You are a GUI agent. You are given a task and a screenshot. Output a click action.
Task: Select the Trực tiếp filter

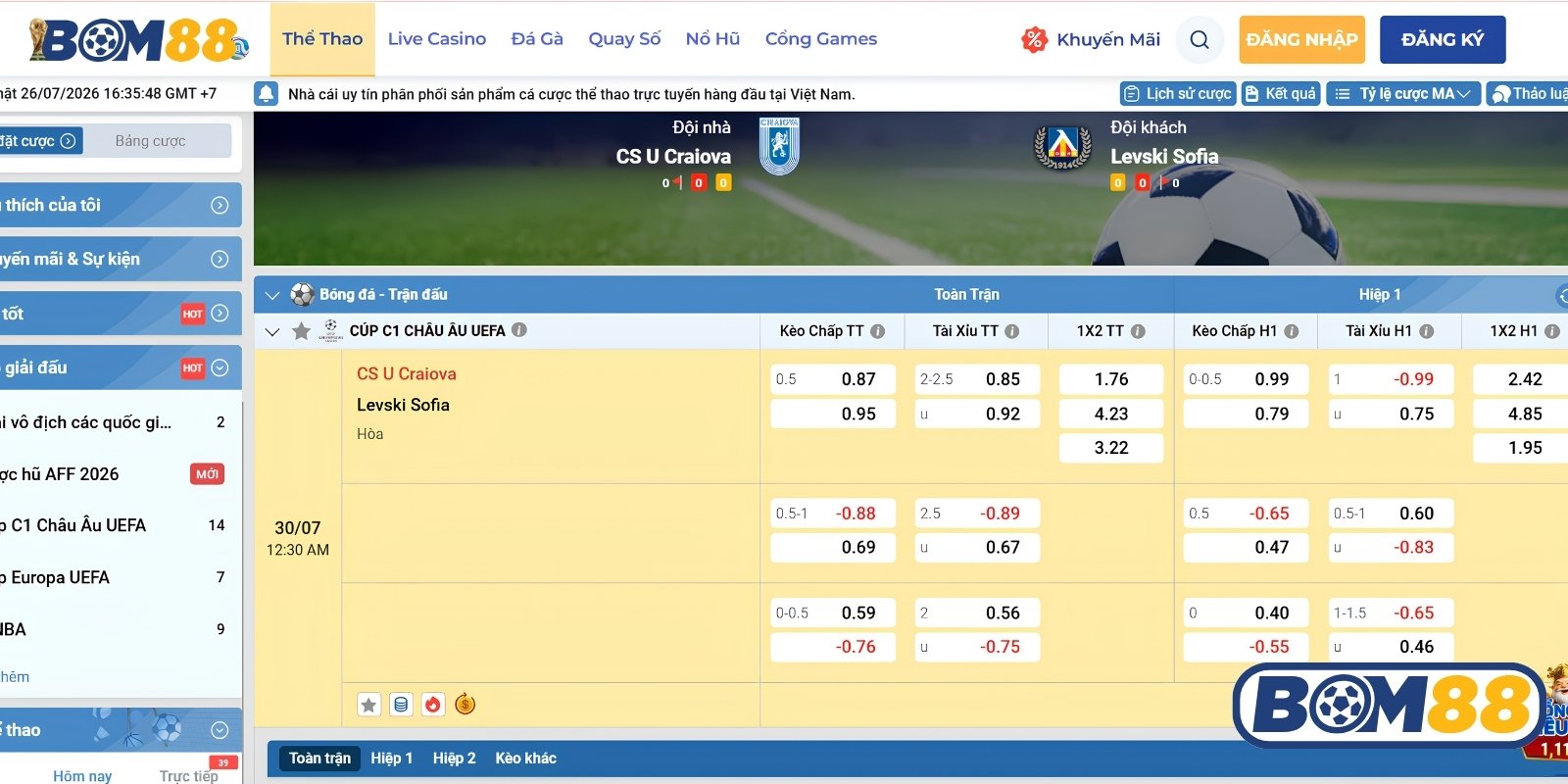(189, 775)
